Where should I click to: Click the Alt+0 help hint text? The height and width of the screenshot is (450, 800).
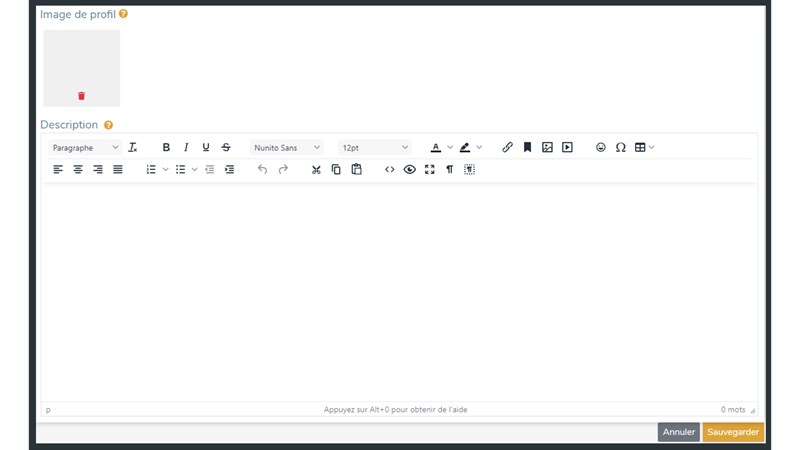pos(395,410)
